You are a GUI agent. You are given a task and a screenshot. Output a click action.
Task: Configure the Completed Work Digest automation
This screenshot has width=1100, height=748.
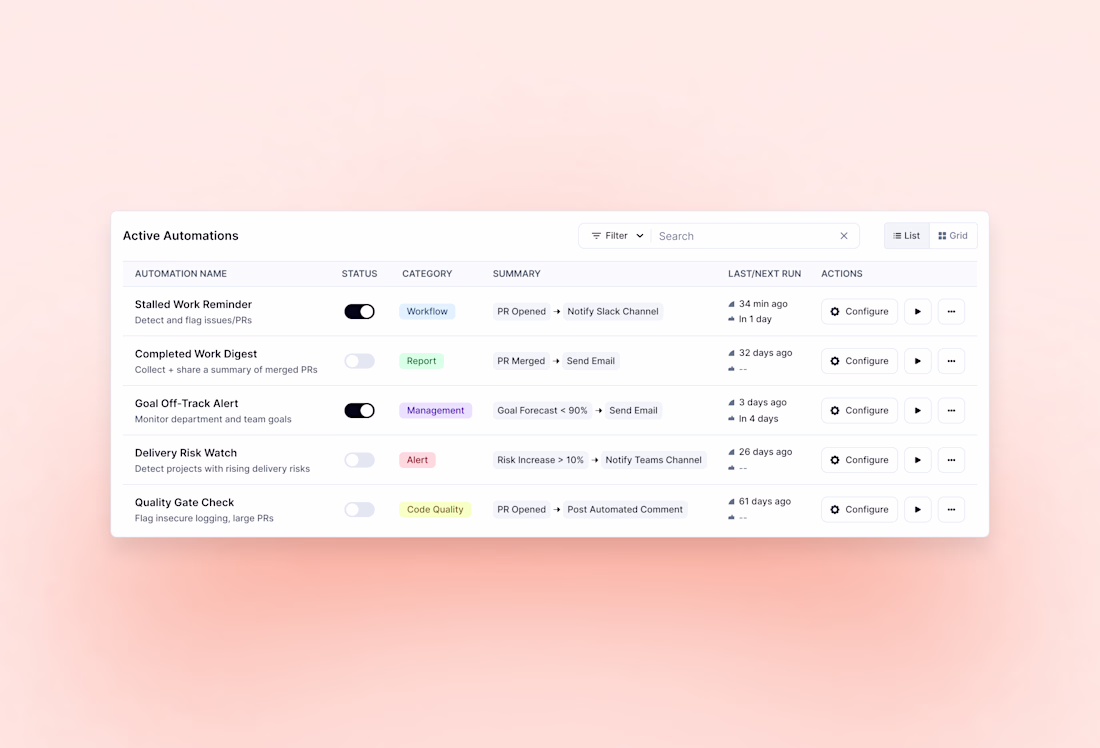point(859,361)
